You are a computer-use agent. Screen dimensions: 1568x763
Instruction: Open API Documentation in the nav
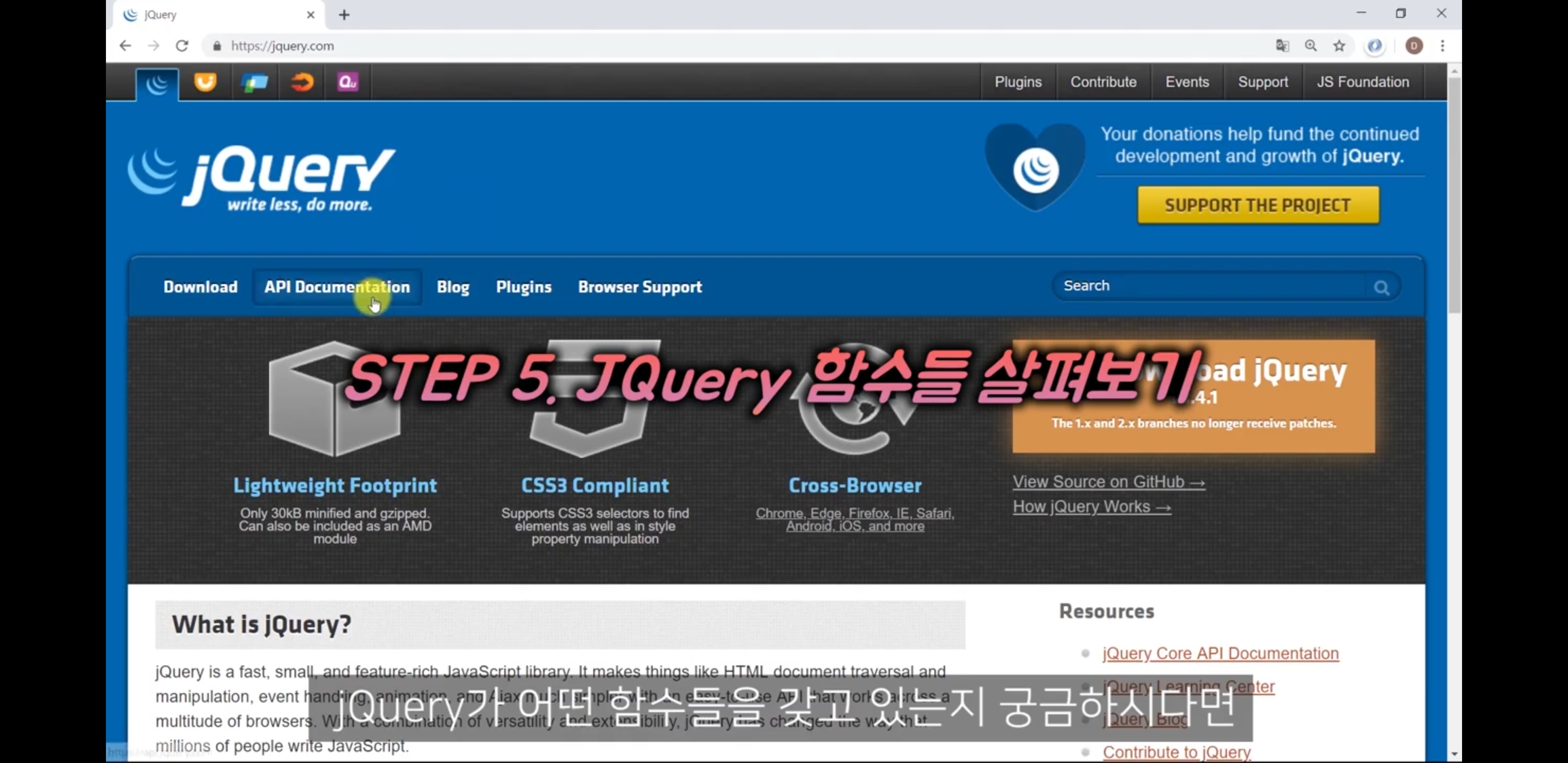336,287
